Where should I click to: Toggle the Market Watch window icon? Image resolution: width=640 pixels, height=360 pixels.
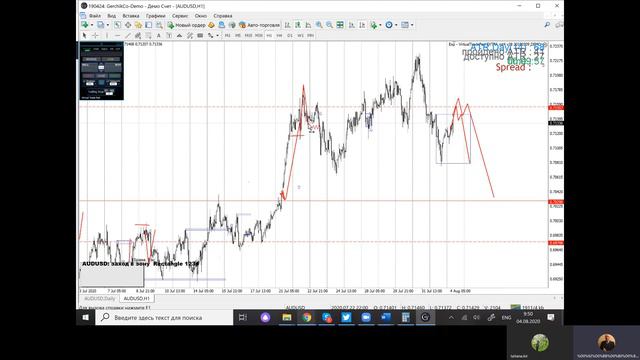coord(118,25)
